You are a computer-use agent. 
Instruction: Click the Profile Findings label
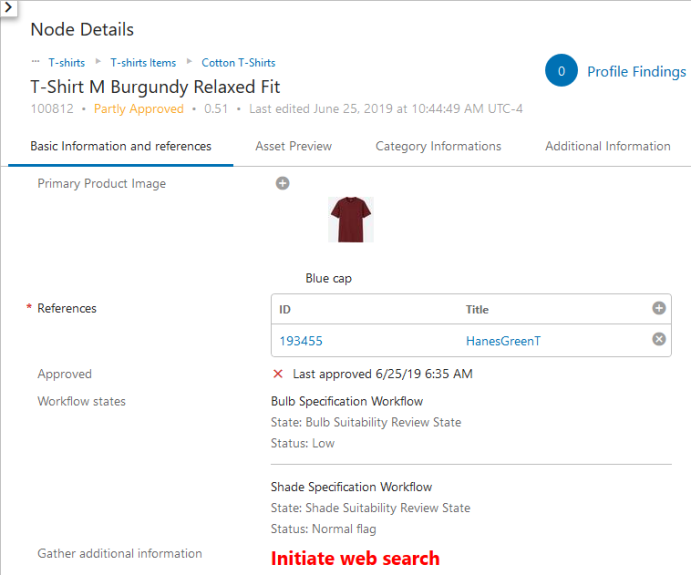click(x=636, y=71)
